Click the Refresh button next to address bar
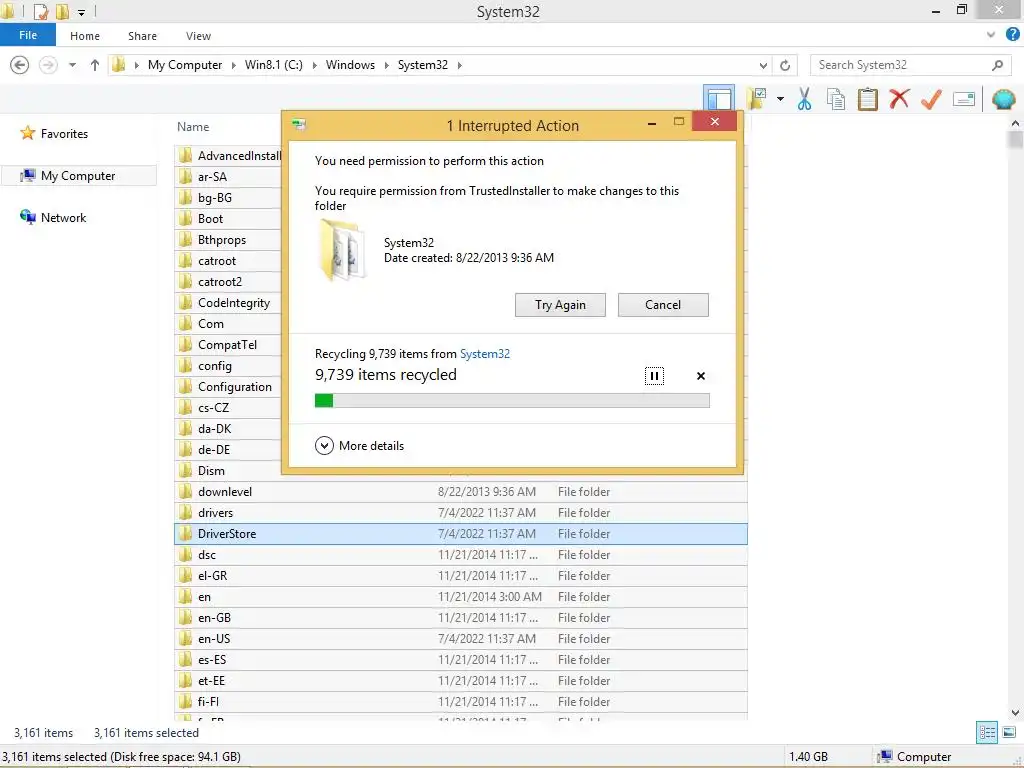 click(785, 65)
